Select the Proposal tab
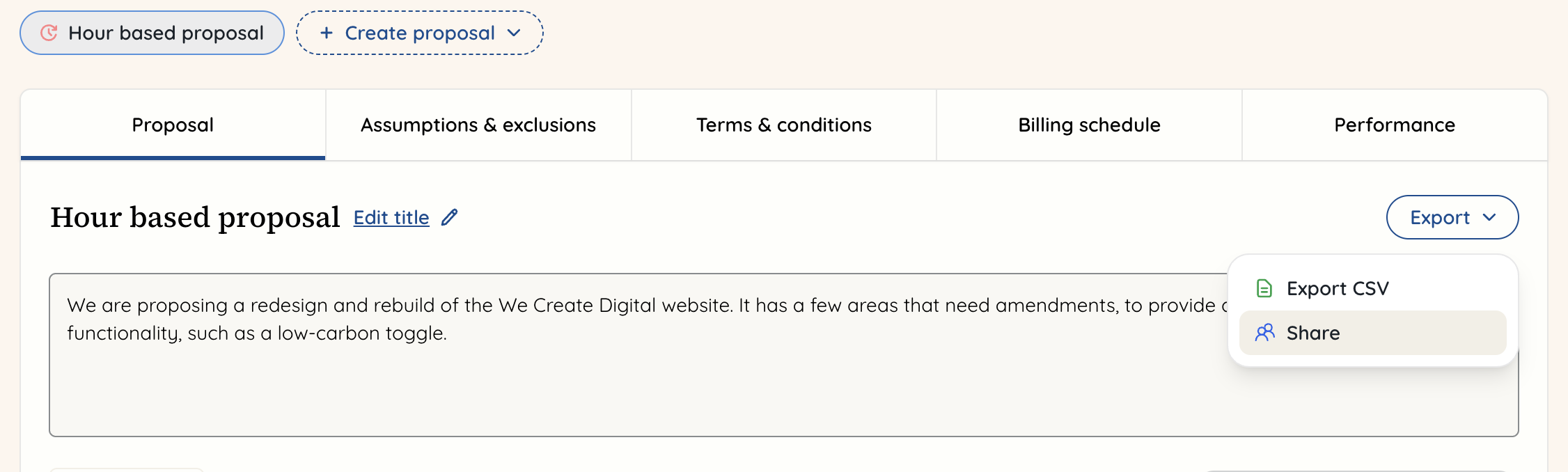The image size is (1568, 472). coord(173,125)
